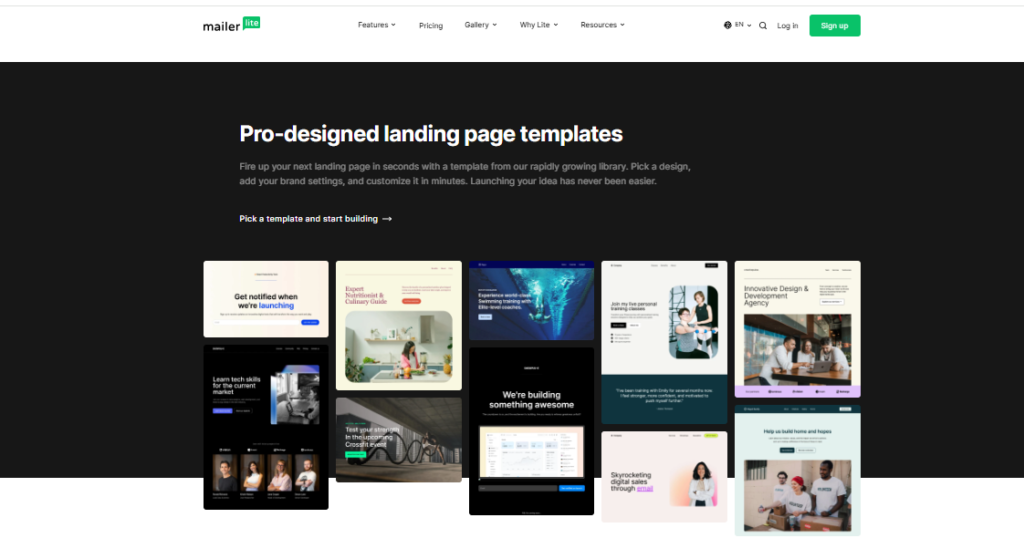Click the Pro-designed landing page templates heading
Screen dimensions: 1024x559
click(430, 134)
